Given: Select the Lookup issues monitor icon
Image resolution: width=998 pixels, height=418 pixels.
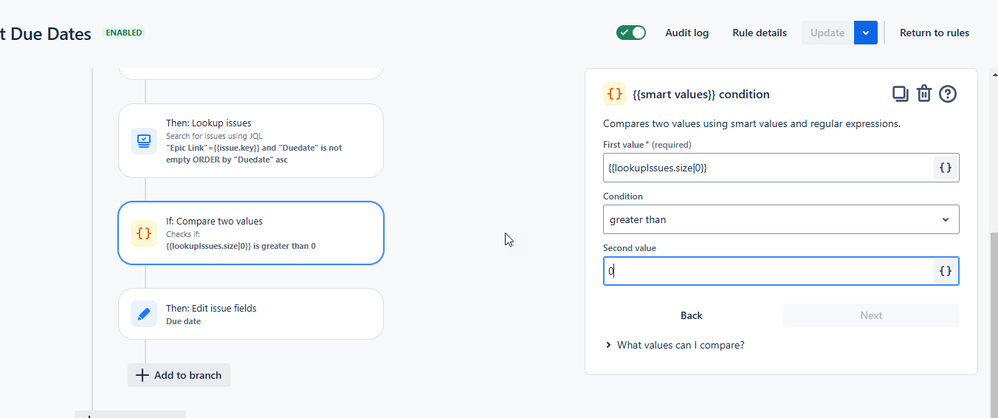Looking at the screenshot, I should [144, 141].
